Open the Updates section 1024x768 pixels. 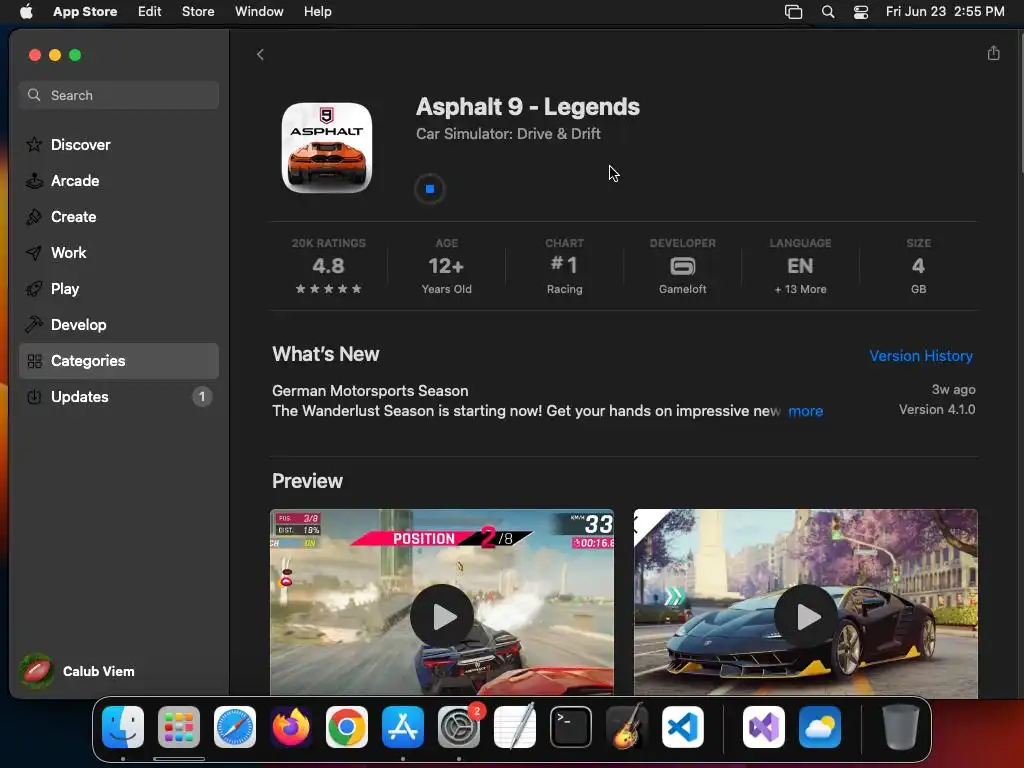pos(119,396)
